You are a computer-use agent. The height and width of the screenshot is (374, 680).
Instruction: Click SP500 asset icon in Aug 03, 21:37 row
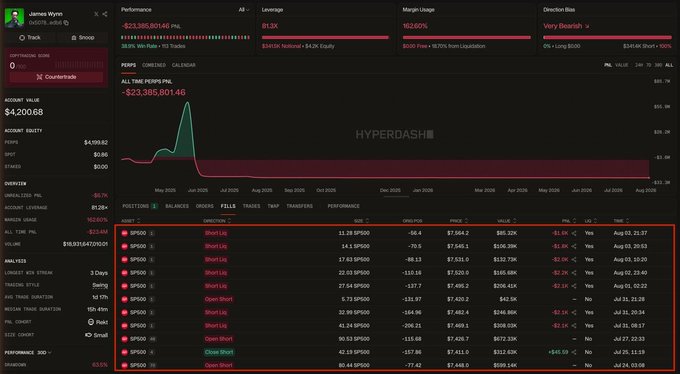[124, 233]
